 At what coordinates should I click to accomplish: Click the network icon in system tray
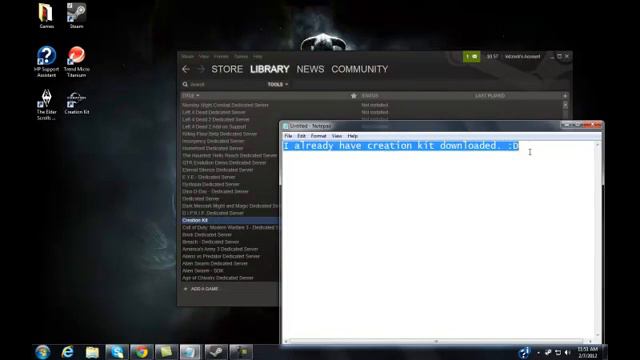[x=558, y=352]
